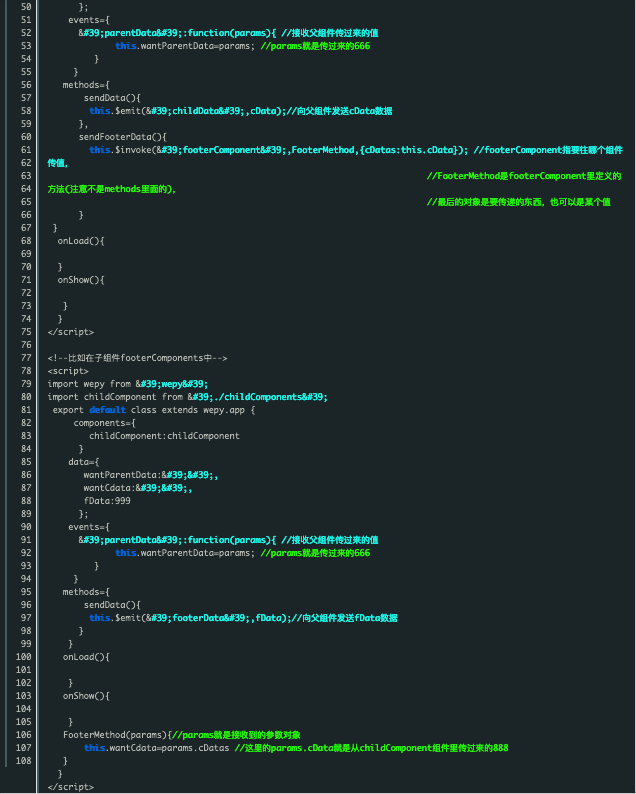
Task: Click the opening '<script>' tag on line 78
Action: pos(68,371)
